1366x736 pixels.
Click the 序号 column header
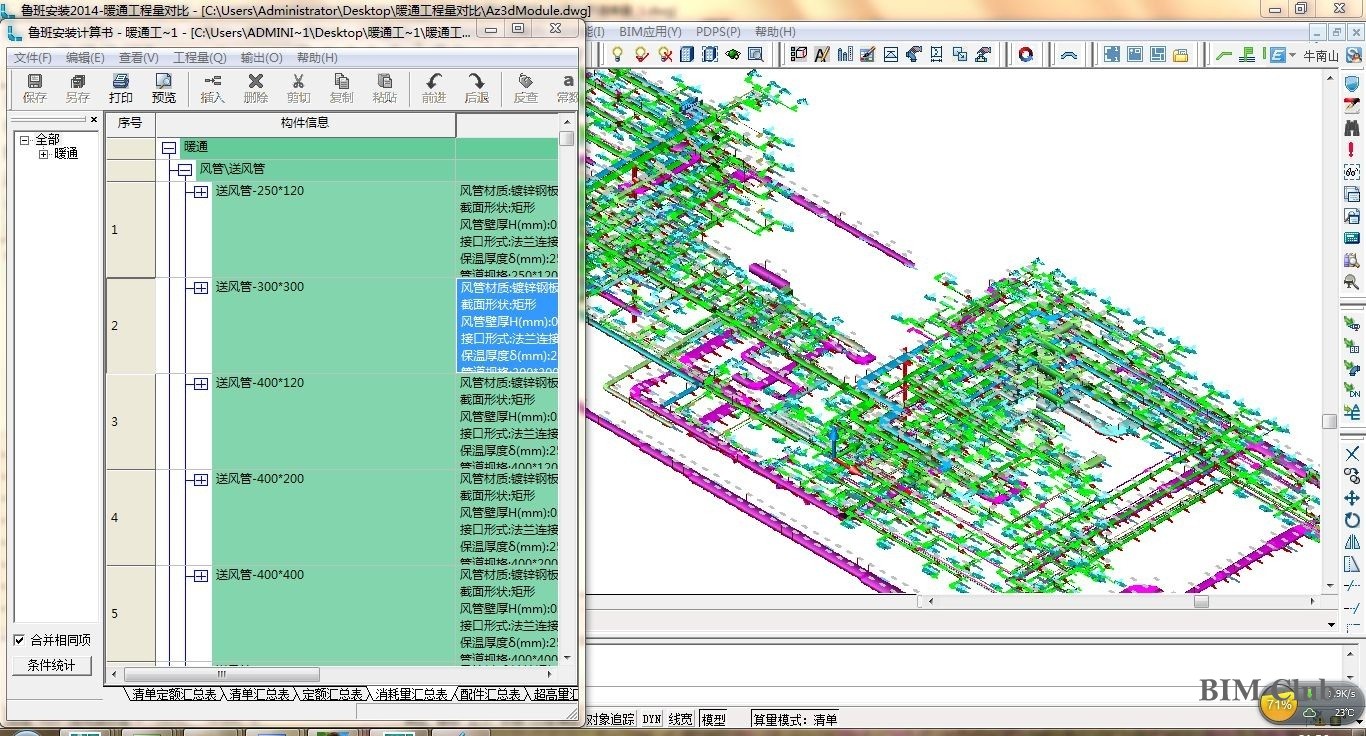[130, 124]
